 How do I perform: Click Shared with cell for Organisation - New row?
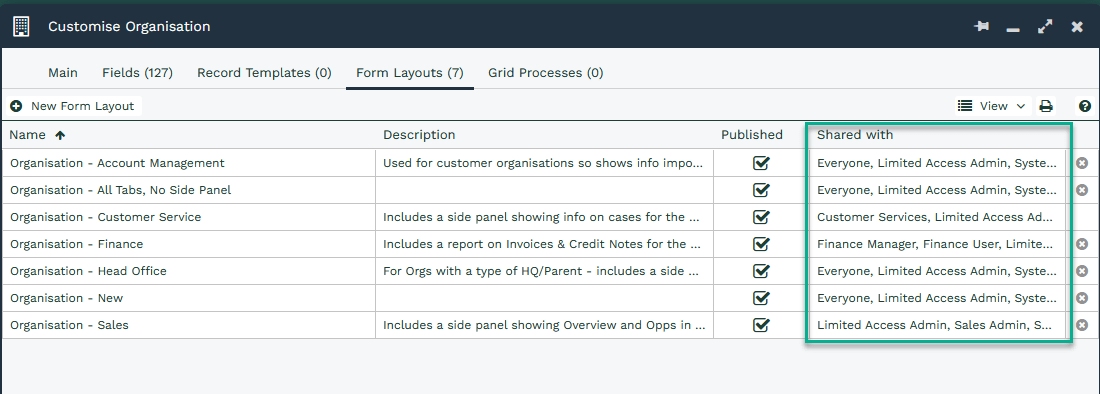937,298
